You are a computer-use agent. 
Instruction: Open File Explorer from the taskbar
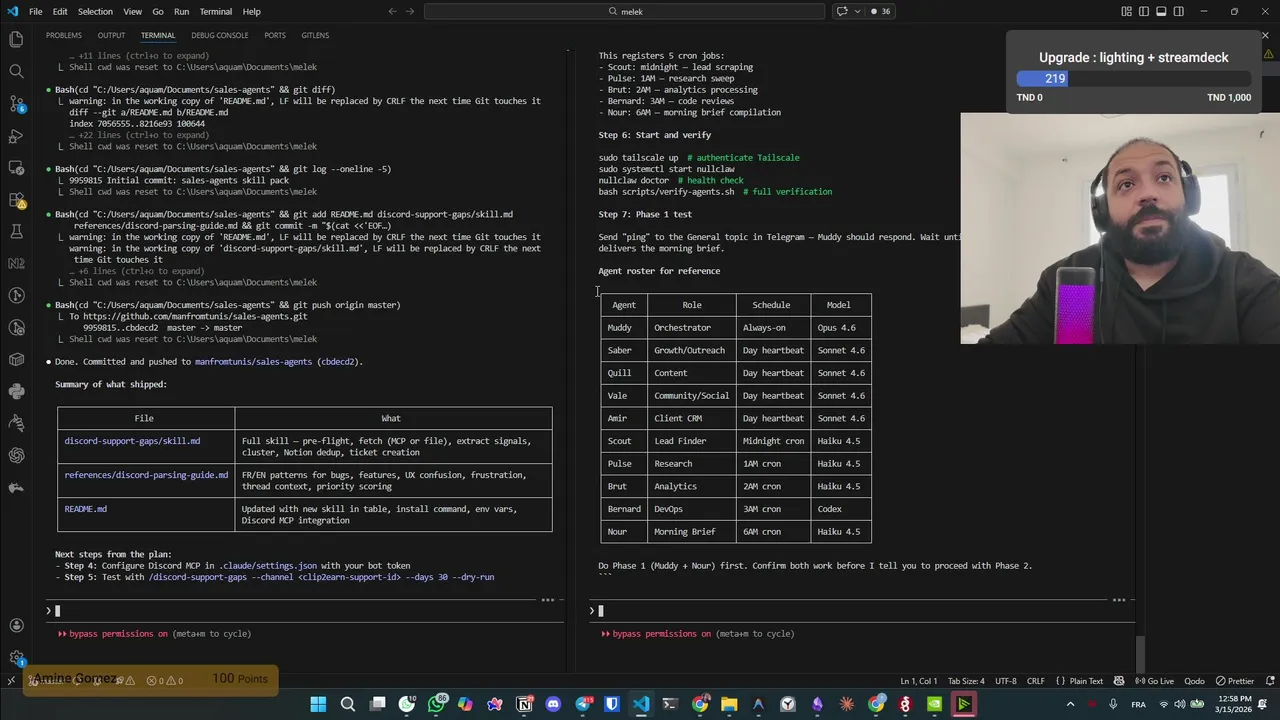729,704
